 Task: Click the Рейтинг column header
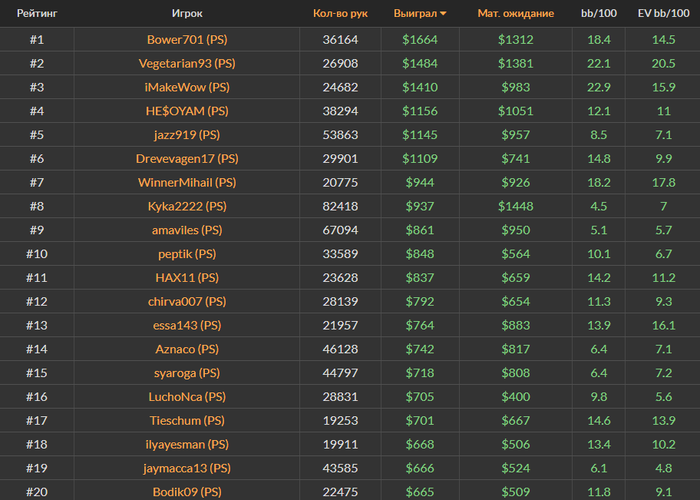[37, 13]
